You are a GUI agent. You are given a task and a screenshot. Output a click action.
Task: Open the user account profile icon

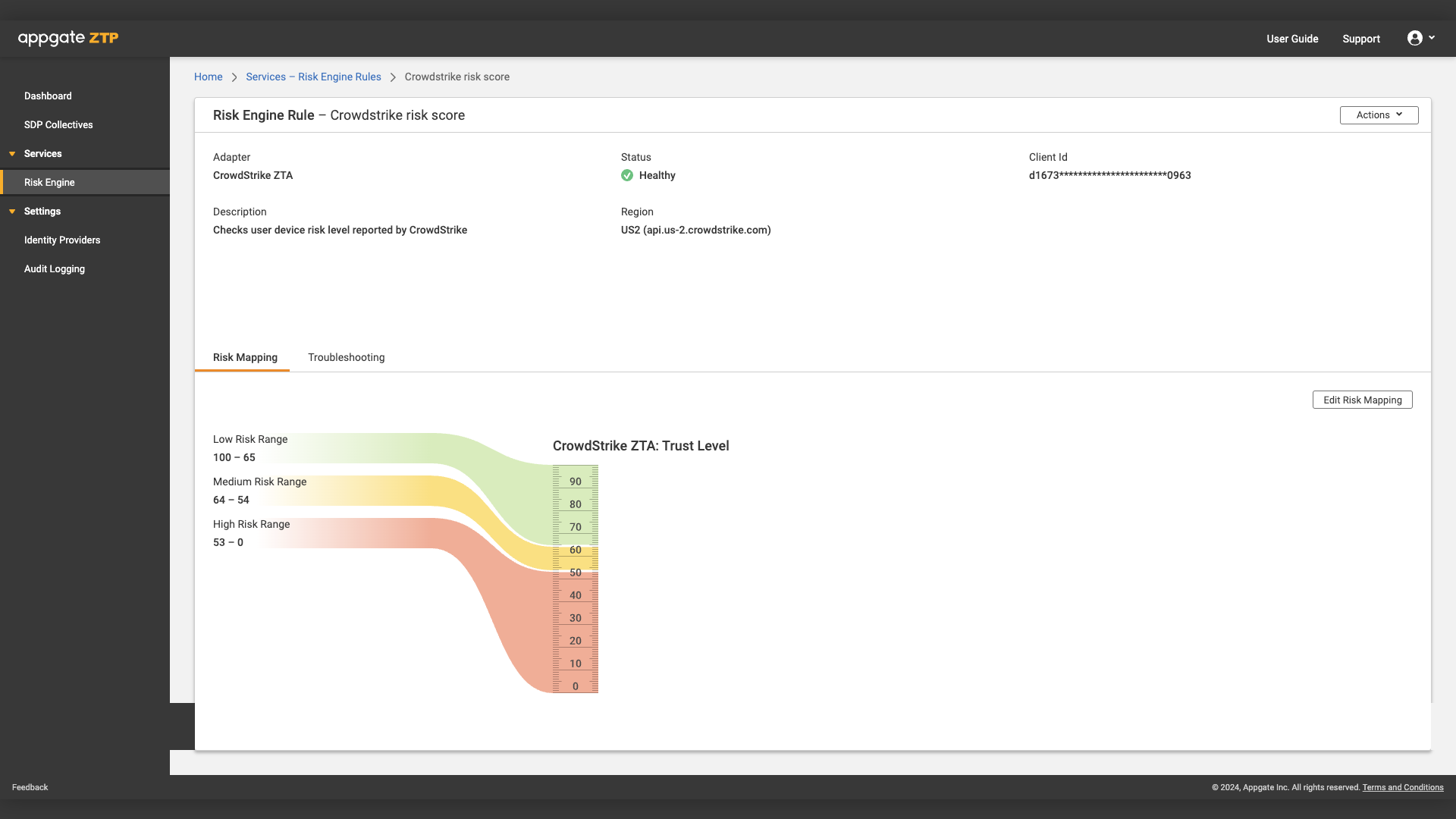pyautogui.click(x=1414, y=38)
